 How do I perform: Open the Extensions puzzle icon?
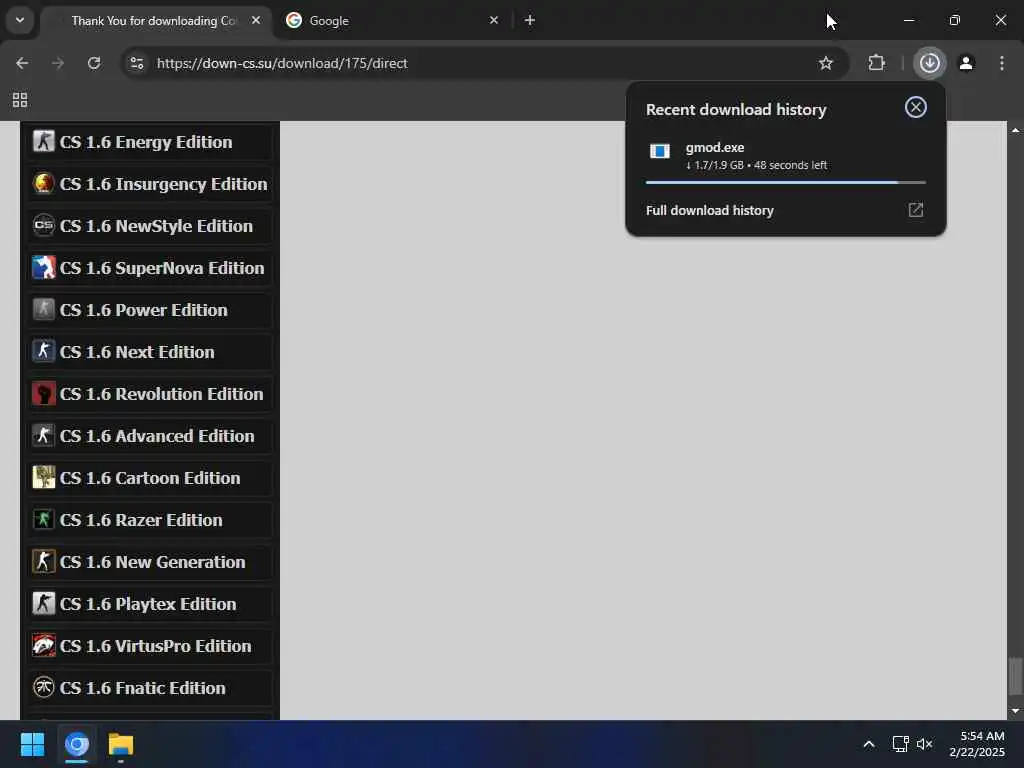coord(876,63)
